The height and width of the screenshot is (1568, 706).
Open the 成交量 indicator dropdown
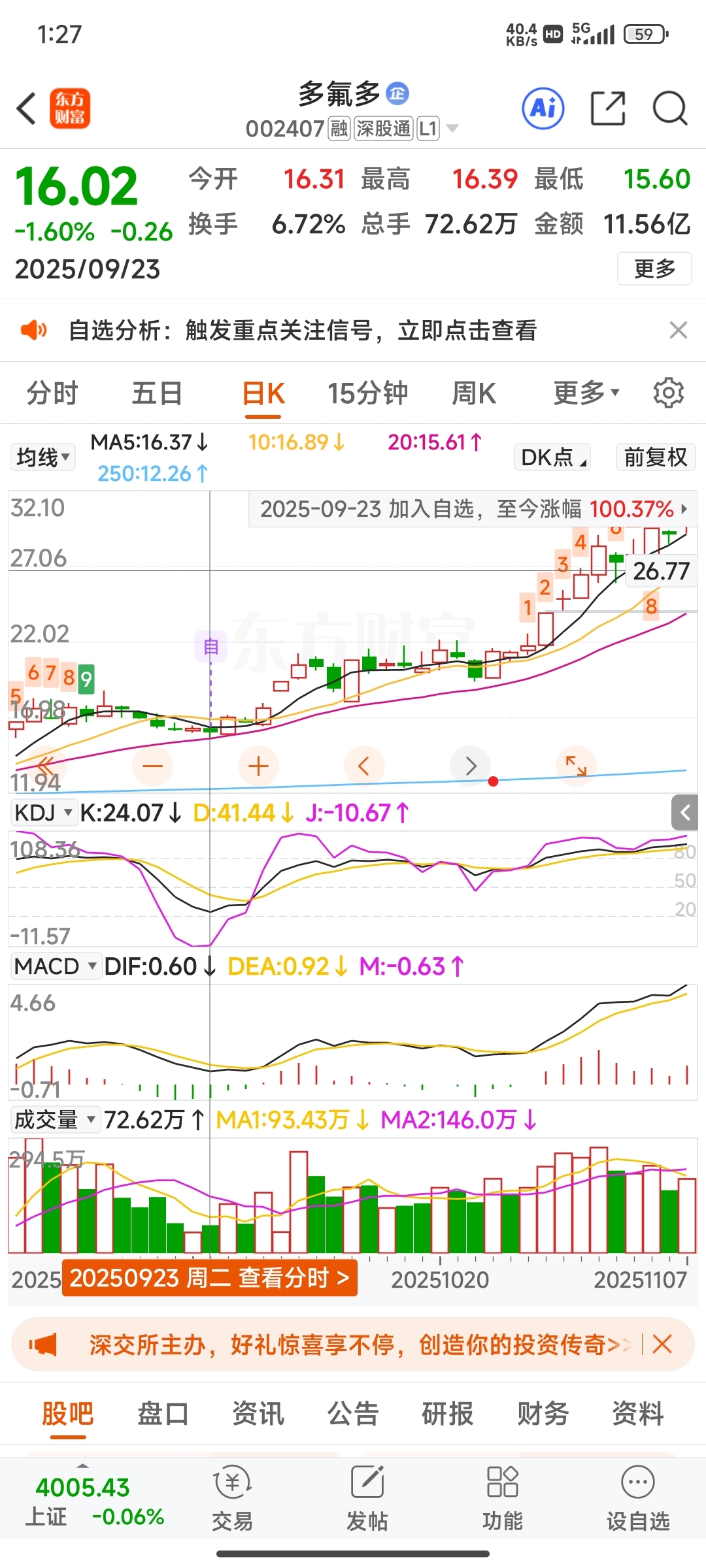55,1120
